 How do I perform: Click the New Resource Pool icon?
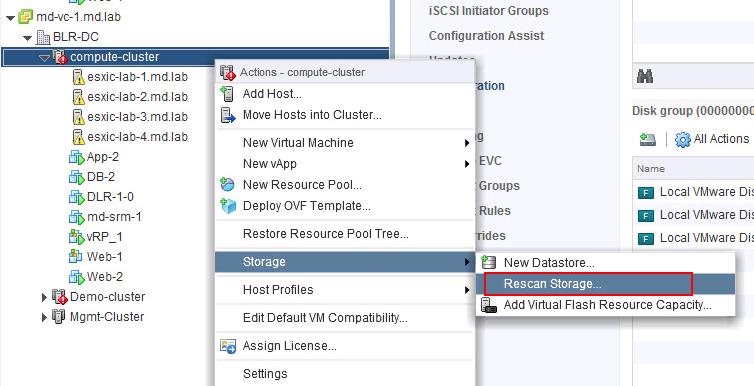(x=227, y=185)
